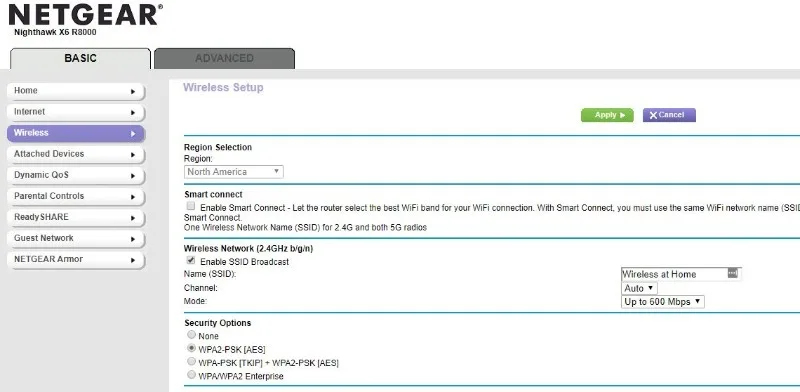Enable Smart Connect checkbox
This screenshot has width=800, height=392.
pos(191,206)
